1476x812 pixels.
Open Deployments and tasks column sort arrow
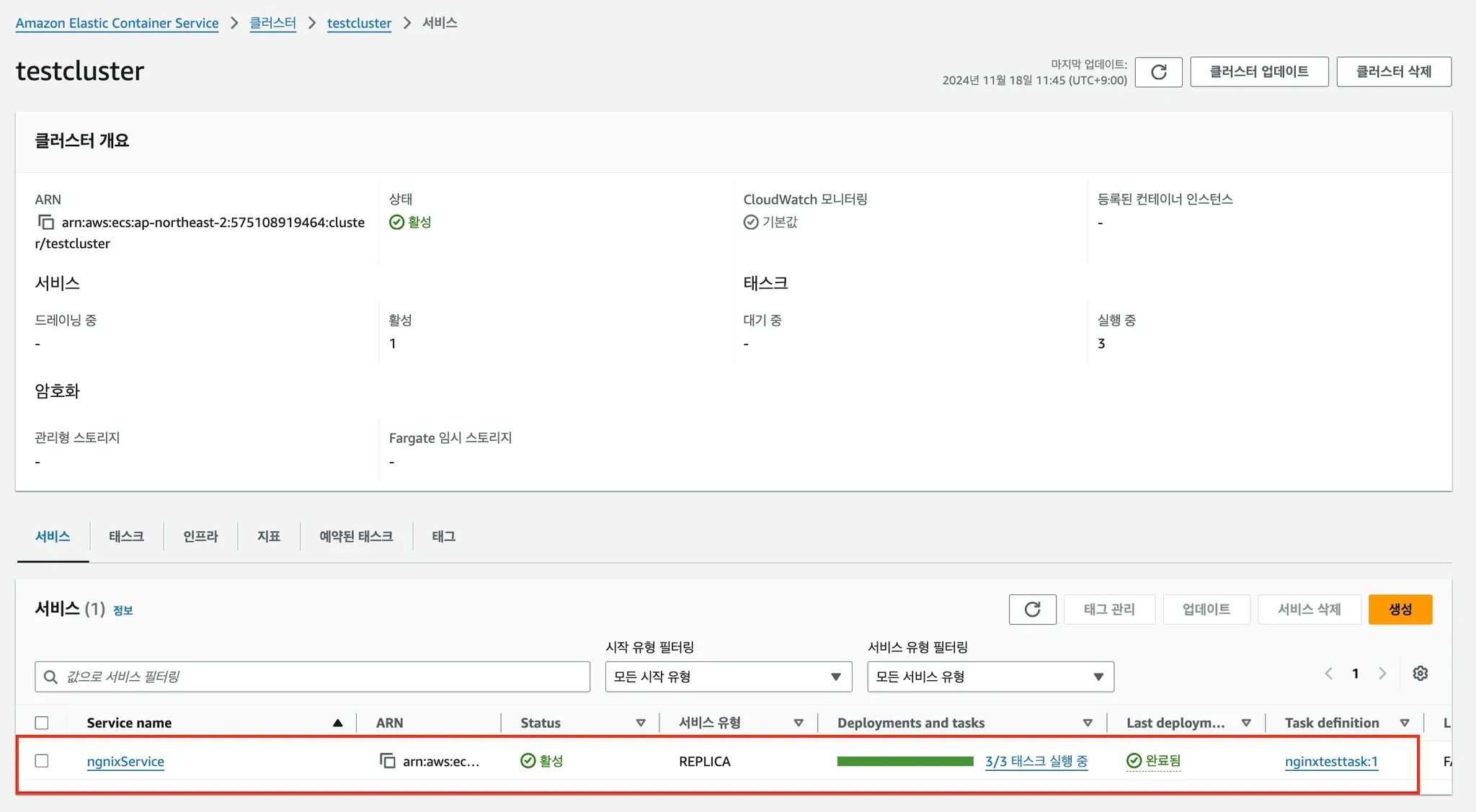1088,723
